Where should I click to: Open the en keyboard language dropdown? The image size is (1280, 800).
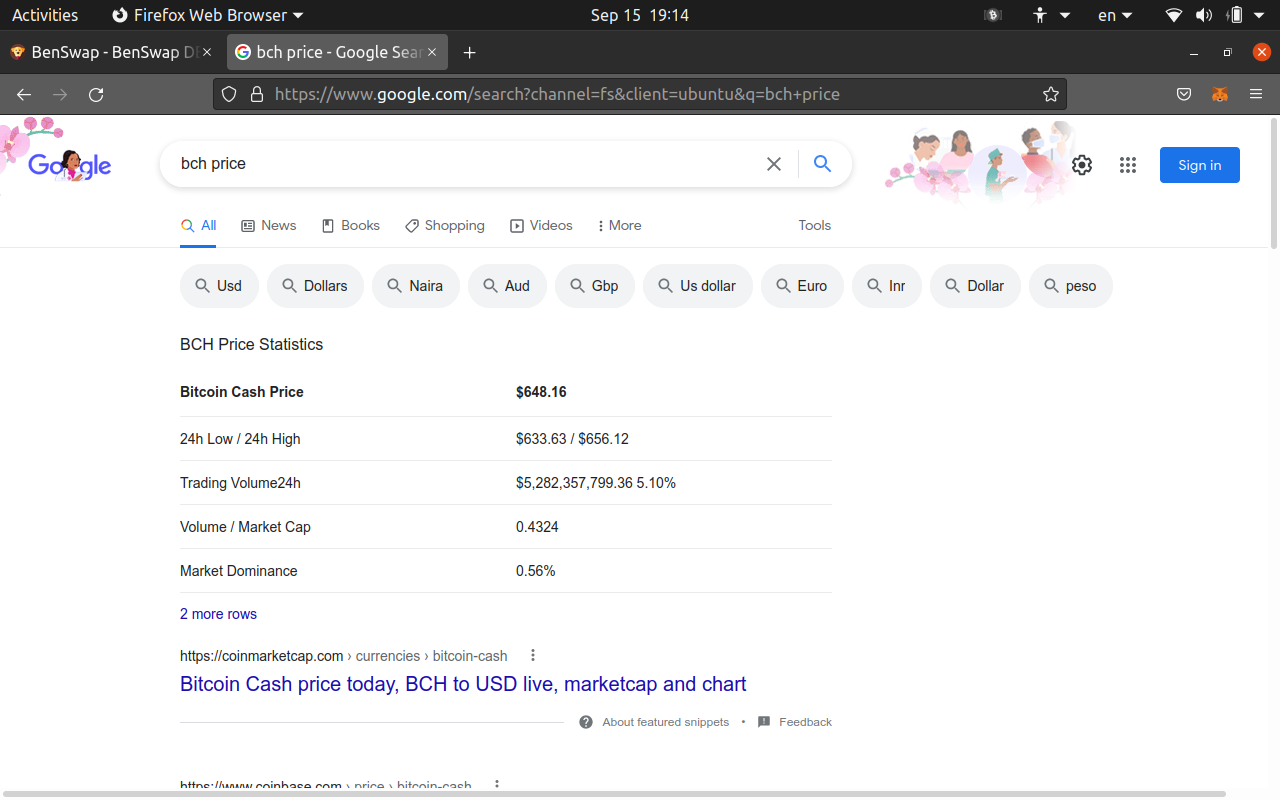[x=1115, y=15]
